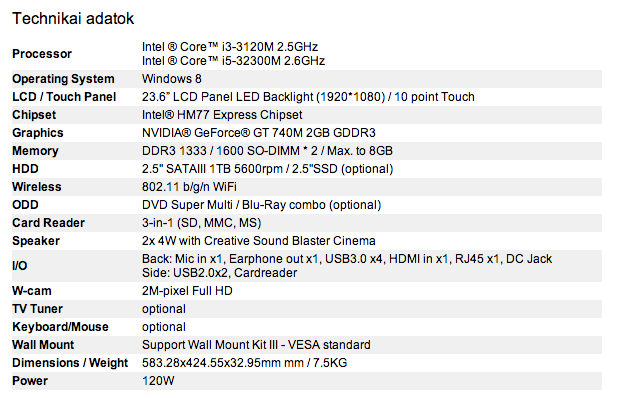
Task: Select the Card Reader 3-in-1 value
Action: click(201, 223)
